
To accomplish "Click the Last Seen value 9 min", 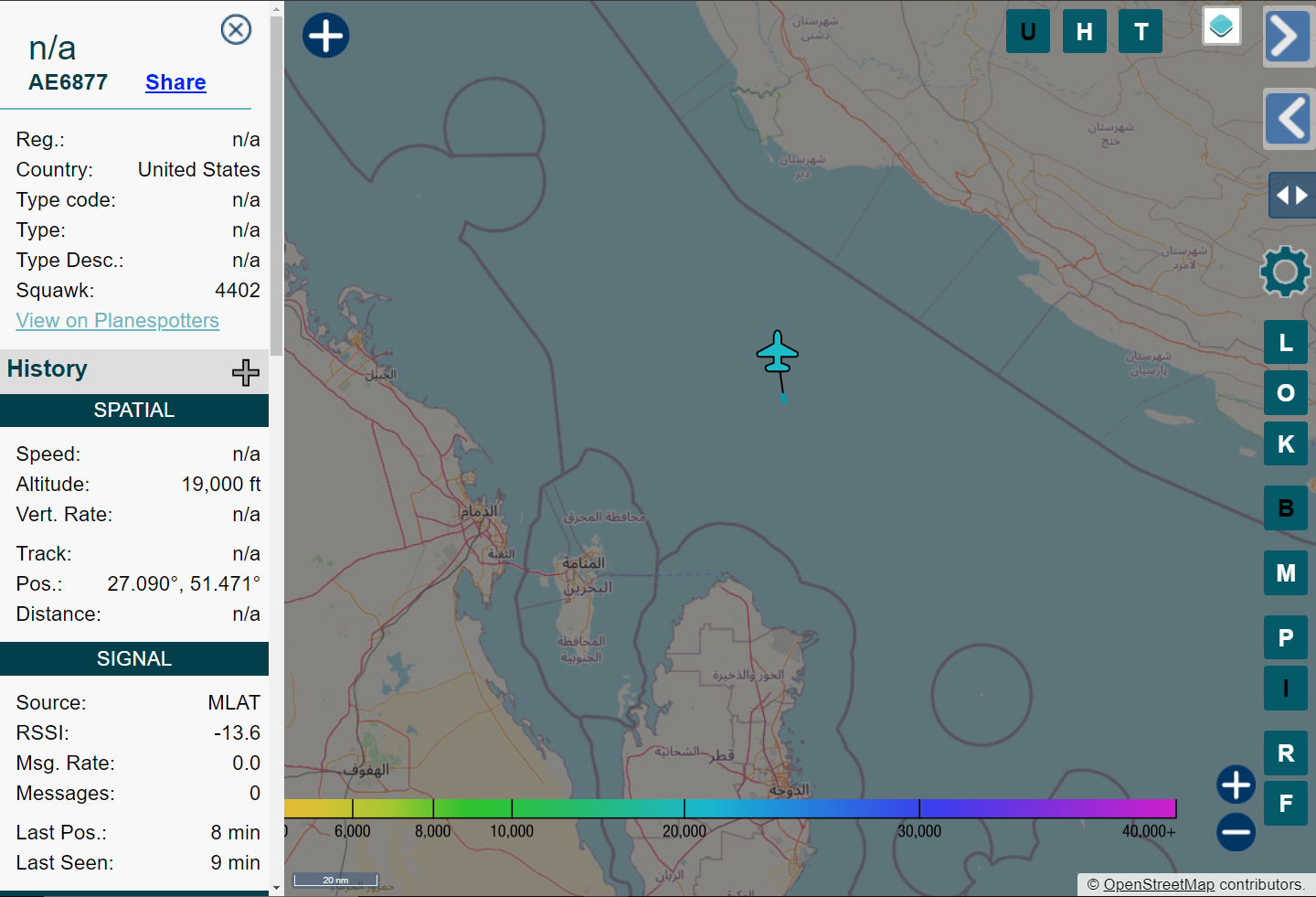I will click(236, 863).
